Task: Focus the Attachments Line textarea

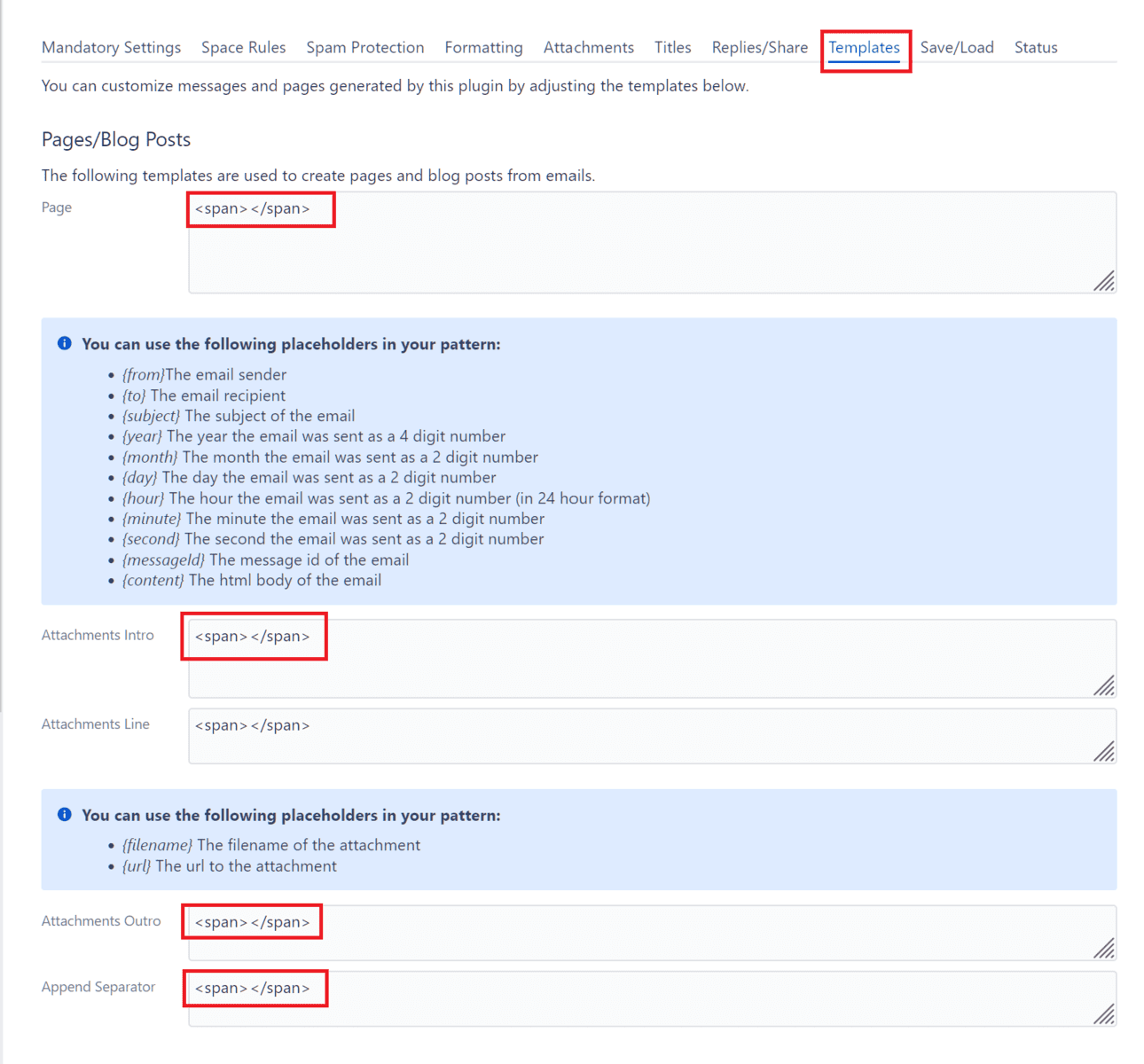Action: (652, 736)
